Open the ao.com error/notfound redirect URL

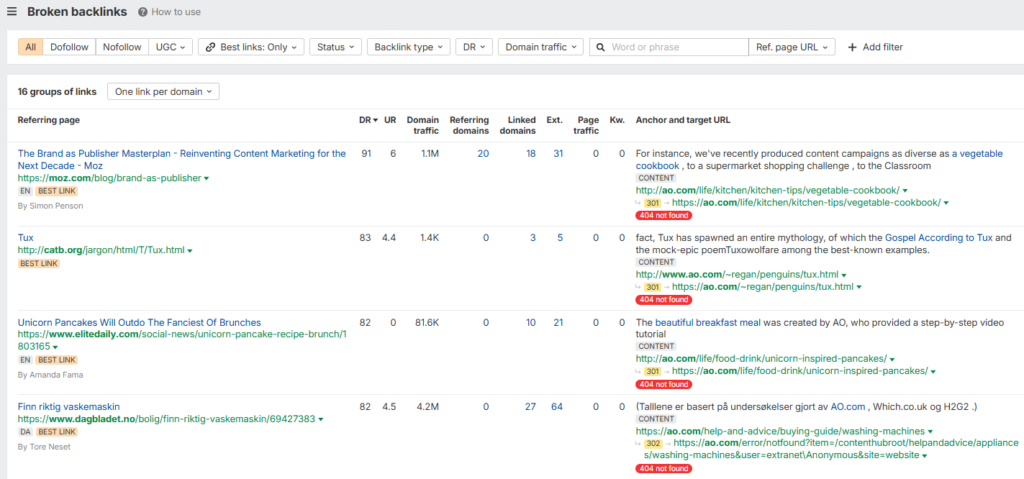832,449
